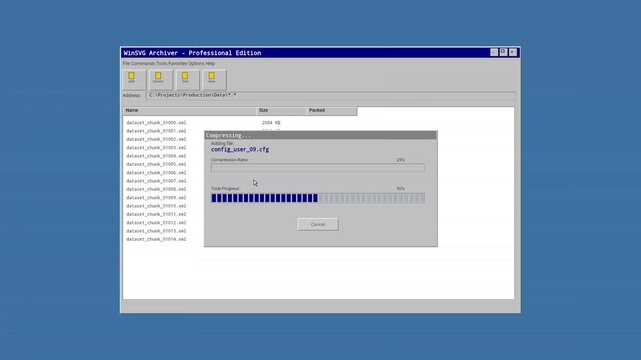Open the Options menu

pyautogui.click(x=196, y=63)
